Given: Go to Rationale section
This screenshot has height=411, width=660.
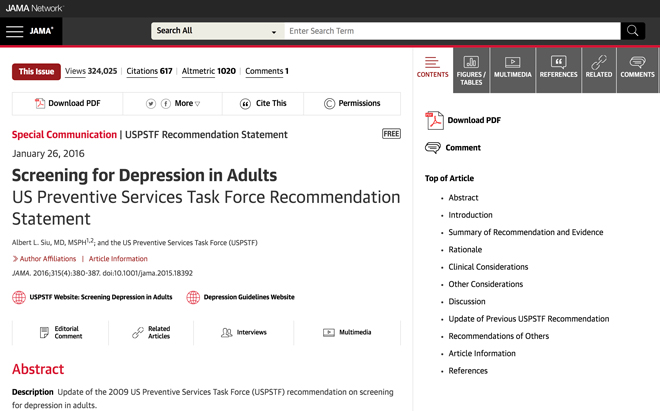Looking at the screenshot, I should click(x=465, y=250).
